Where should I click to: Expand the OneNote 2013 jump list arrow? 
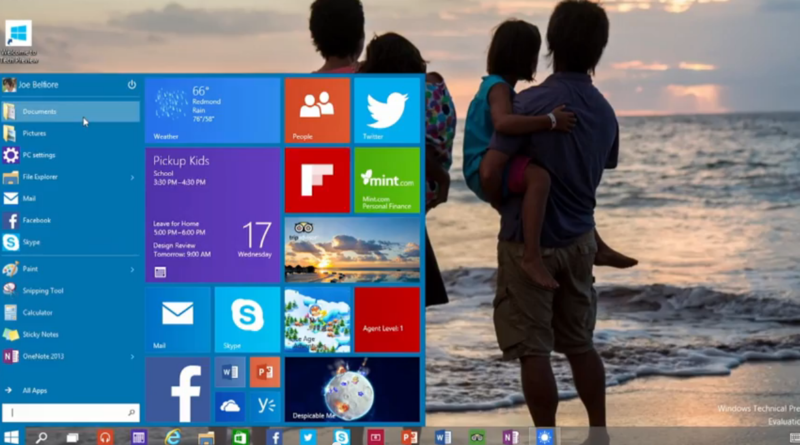coord(132,356)
